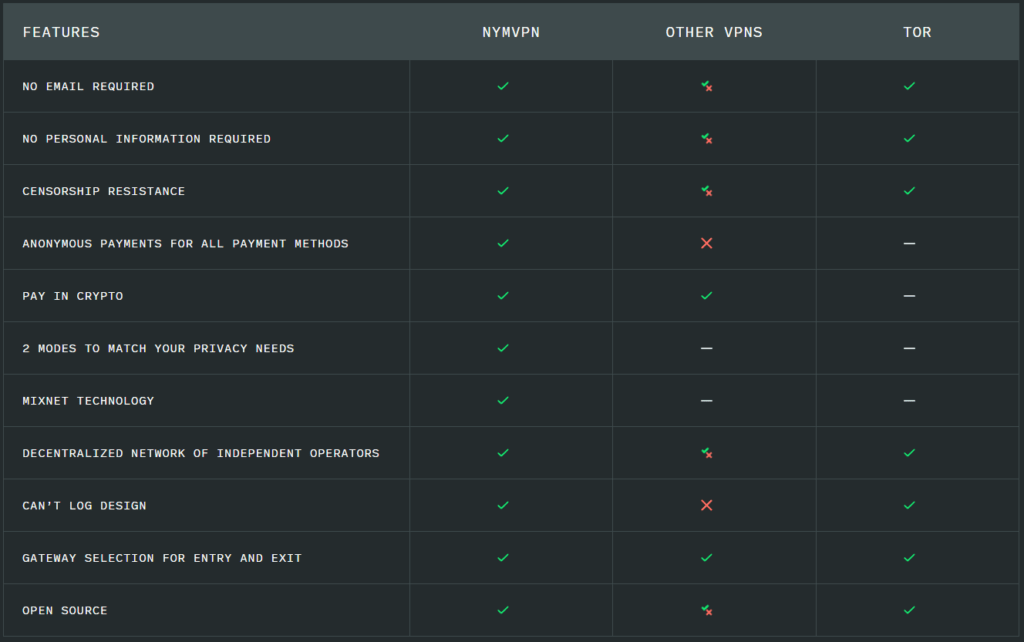Click the Features column header

point(61,32)
